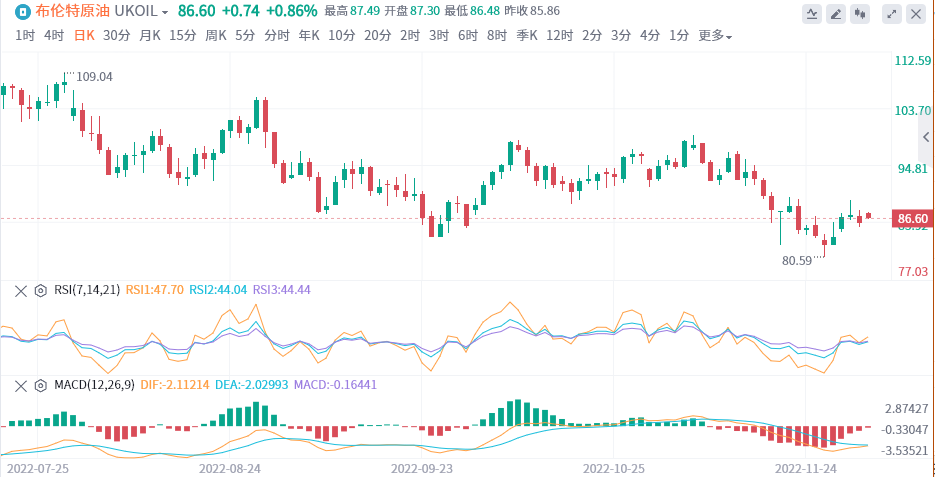Switch to 30分 timeframe
The width and height of the screenshot is (935, 477).
116,36
